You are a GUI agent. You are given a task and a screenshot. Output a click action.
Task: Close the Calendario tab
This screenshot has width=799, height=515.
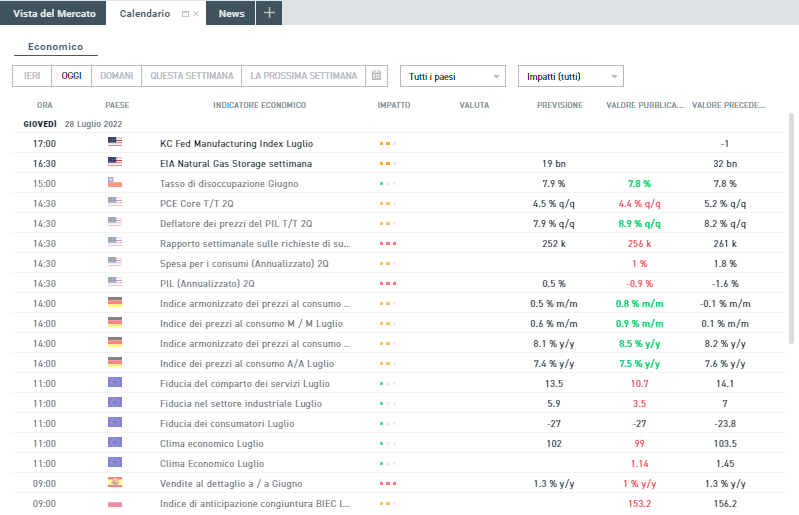pos(196,14)
